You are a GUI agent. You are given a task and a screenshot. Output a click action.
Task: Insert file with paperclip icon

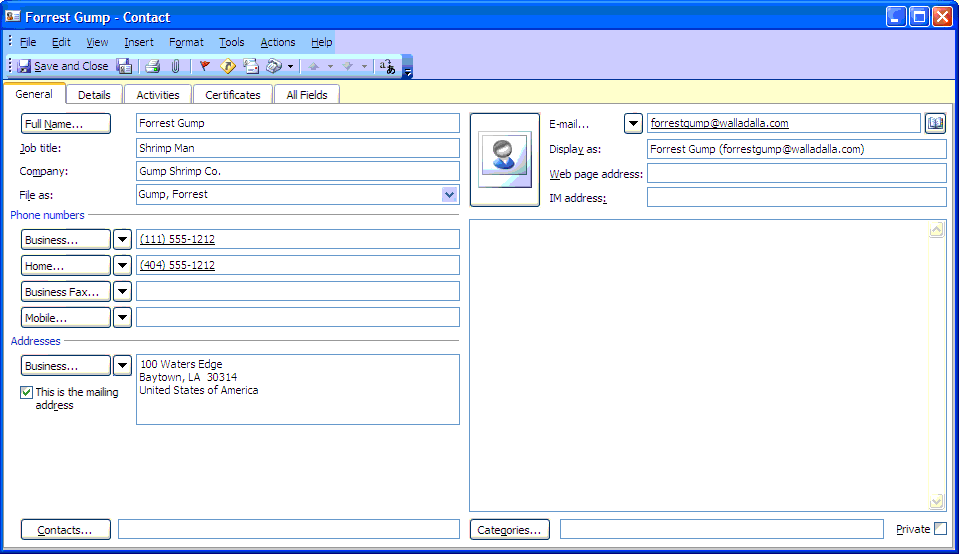click(176, 66)
